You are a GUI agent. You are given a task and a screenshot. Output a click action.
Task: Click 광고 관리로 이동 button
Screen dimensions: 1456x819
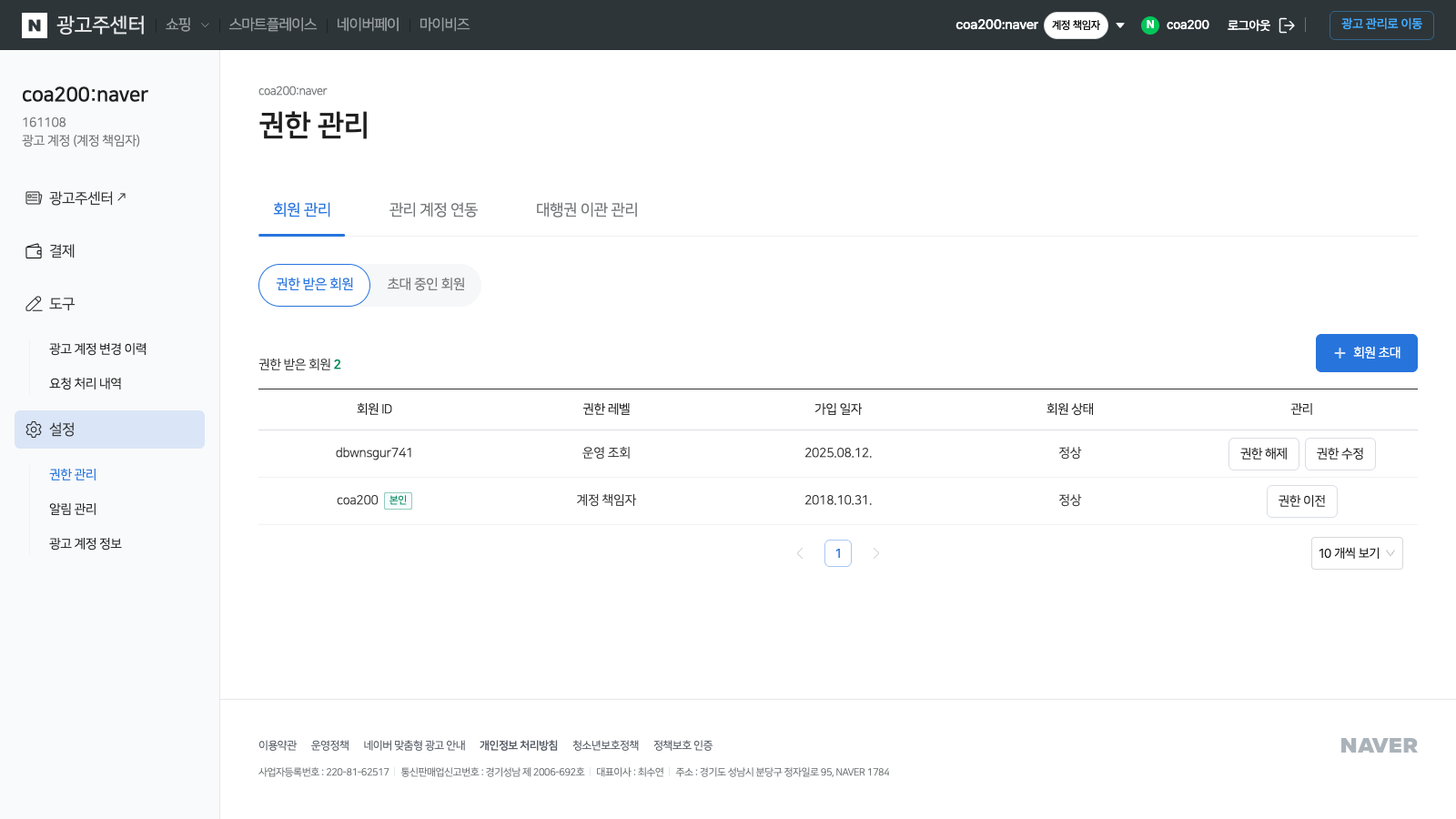pyautogui.click(x=1381, y=25)
